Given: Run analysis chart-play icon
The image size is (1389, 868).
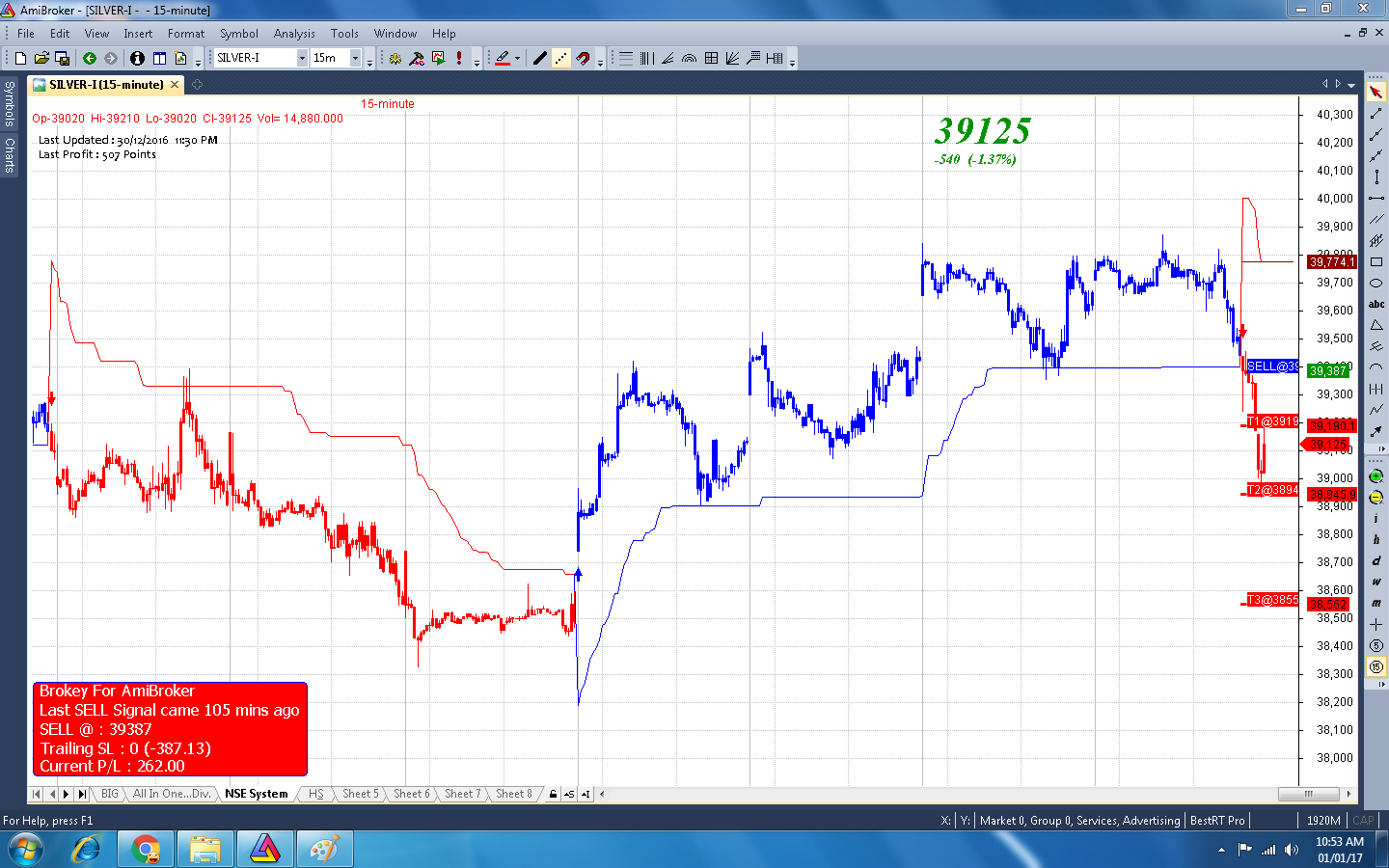Looking at the screenshot, I should tap(438, 58).
